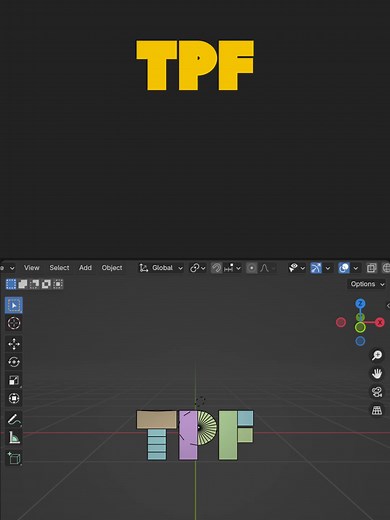Toggle X-ray mode
This screenshot has height=520, width=390.
(x=371, y=268)
